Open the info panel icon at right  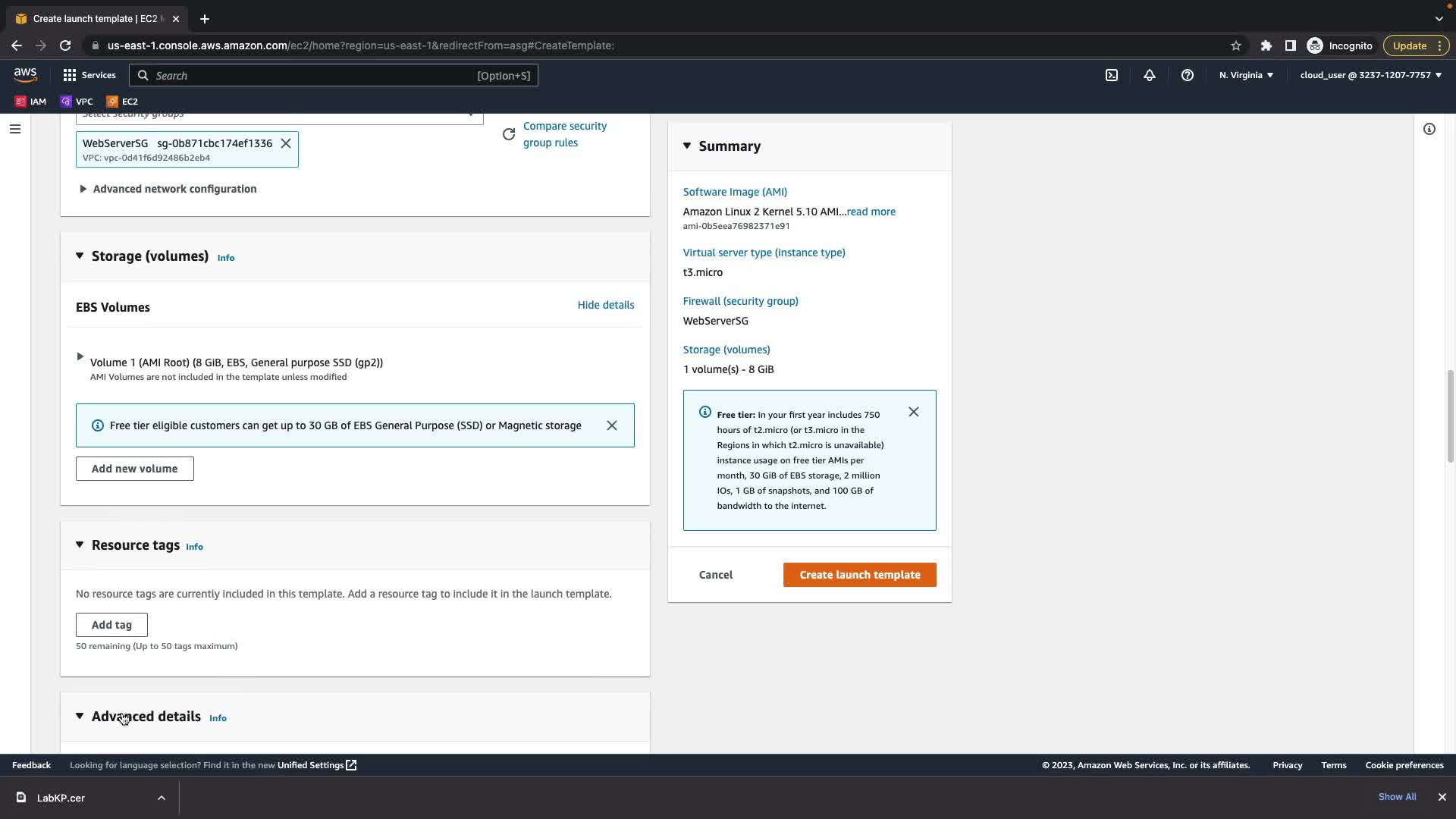coord(1429,129)
